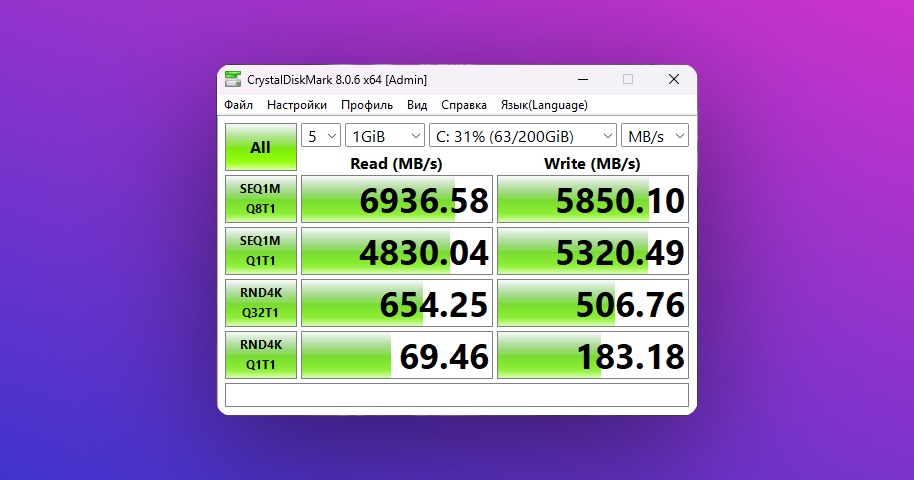
Task: Click the SEQ1M Q8T1 read result 6936.58
Action: (x=397, y=199)
